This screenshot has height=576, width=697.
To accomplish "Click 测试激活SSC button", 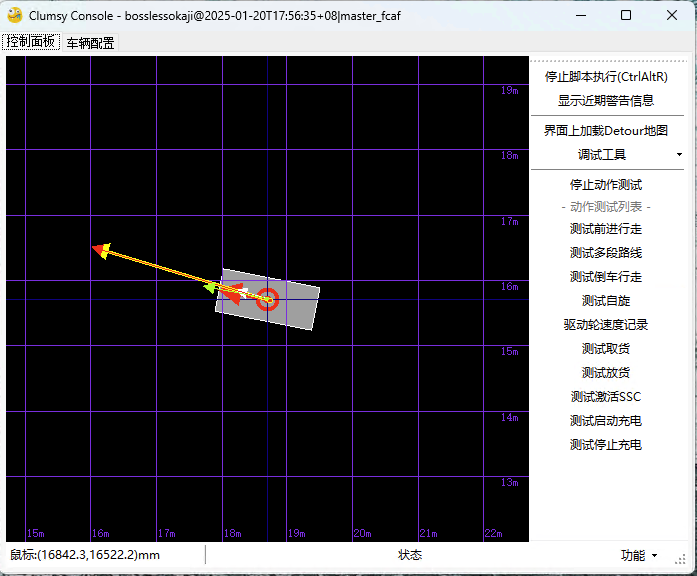I will pyautogui.click(x=606, y=396).
